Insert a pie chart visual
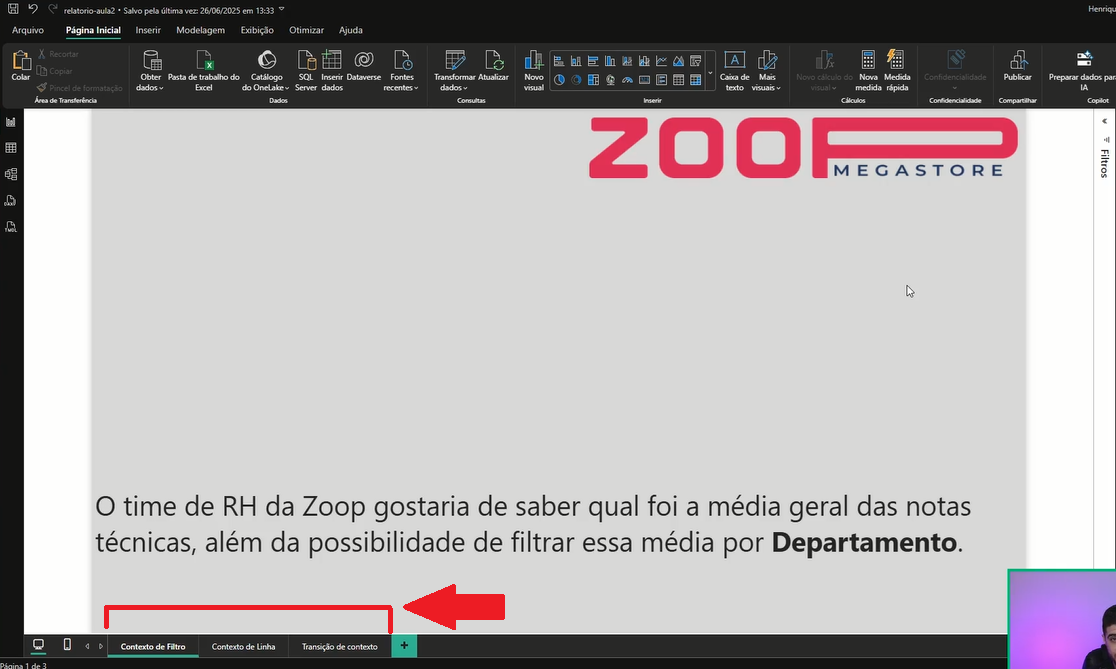Screen dimensions: 1116x669 [x=559, y=80]
